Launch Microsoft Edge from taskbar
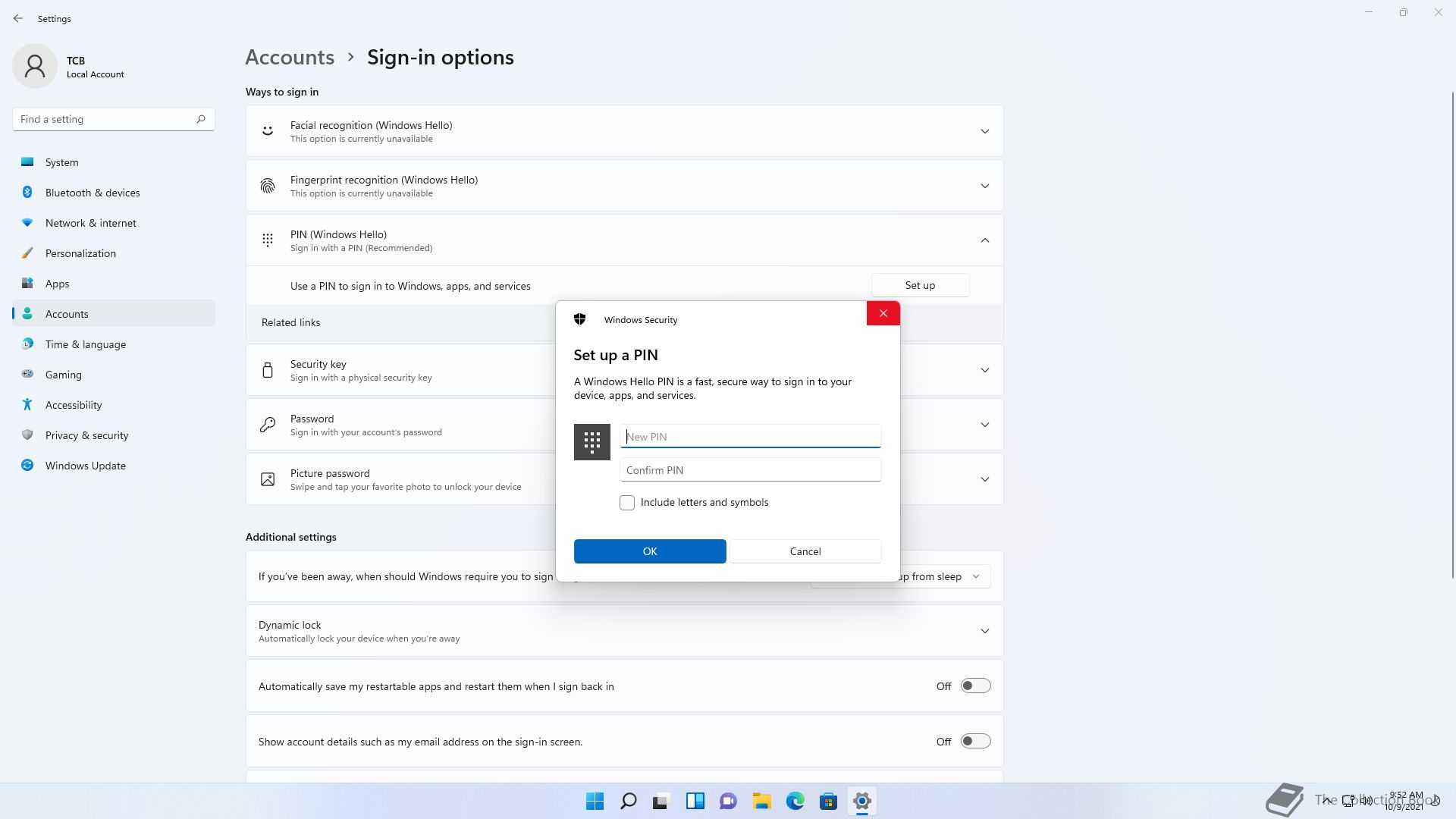 795,801
